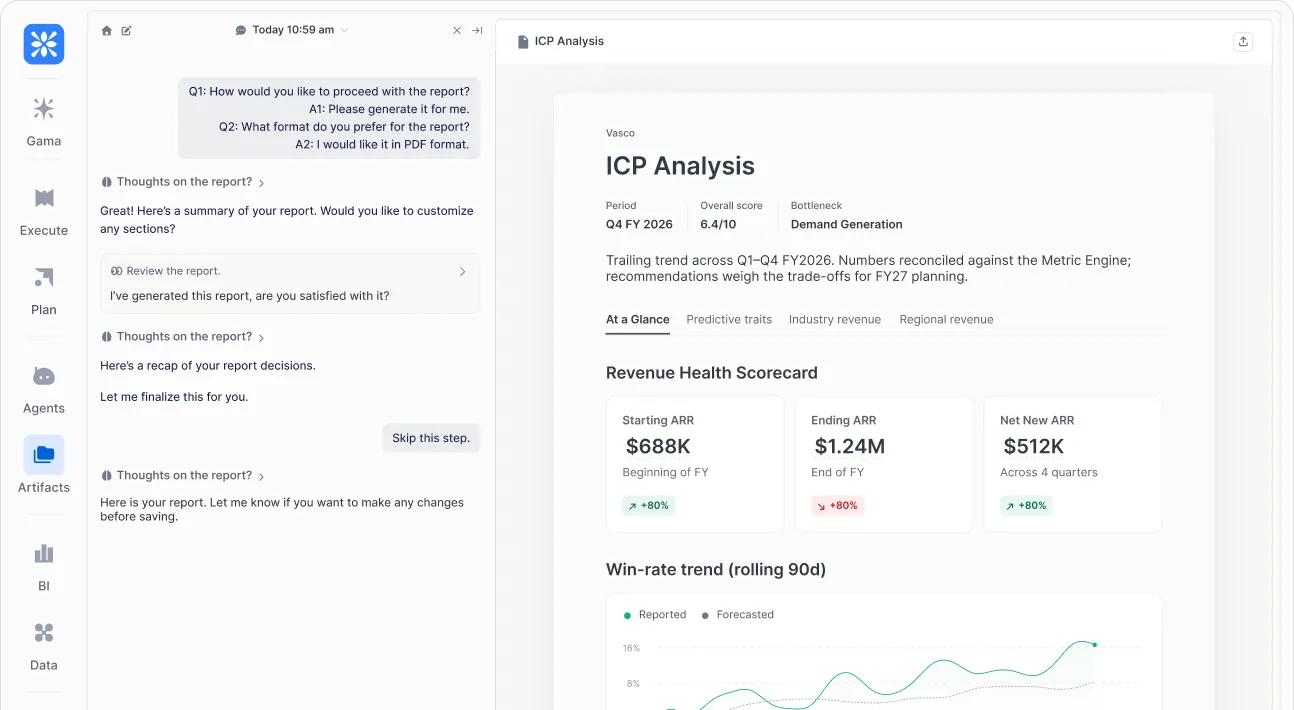
Task: Click the Win-rate trend (rolling 90d) heading
Action: click(x=716, y=570)
